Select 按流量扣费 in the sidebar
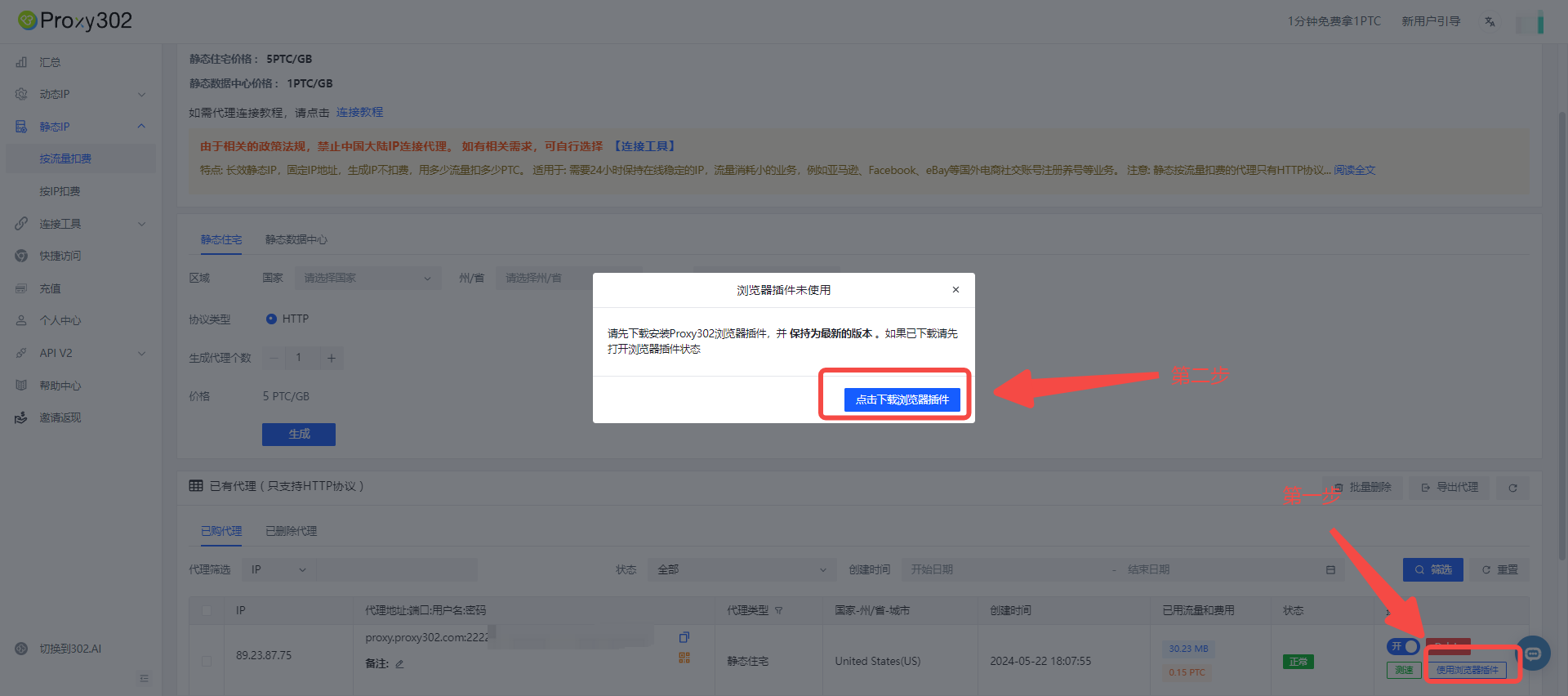The height and width of the screenshot is (696, 1568). (81, 158)
